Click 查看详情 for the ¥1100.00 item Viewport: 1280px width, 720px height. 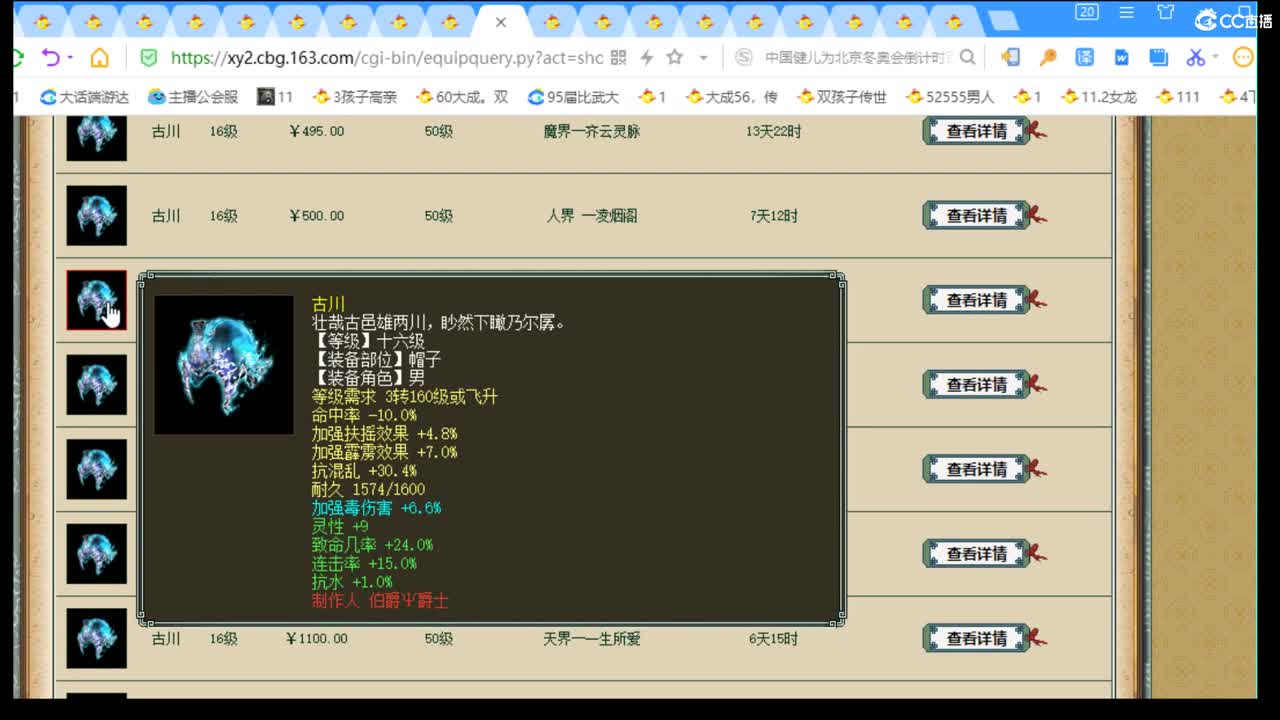click(x=977, y=638)
